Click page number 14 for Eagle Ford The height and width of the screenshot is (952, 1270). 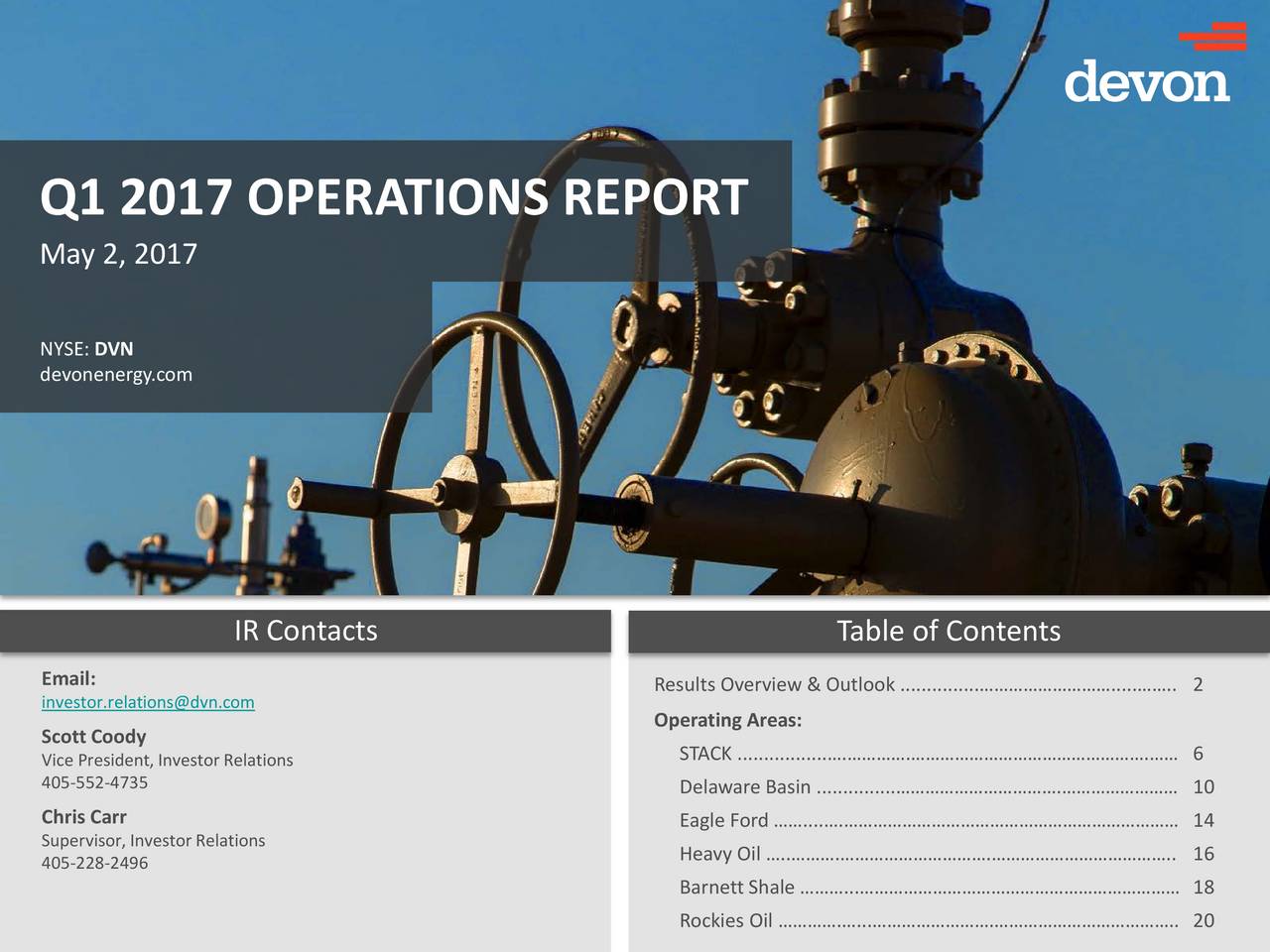pos(1204,820)
